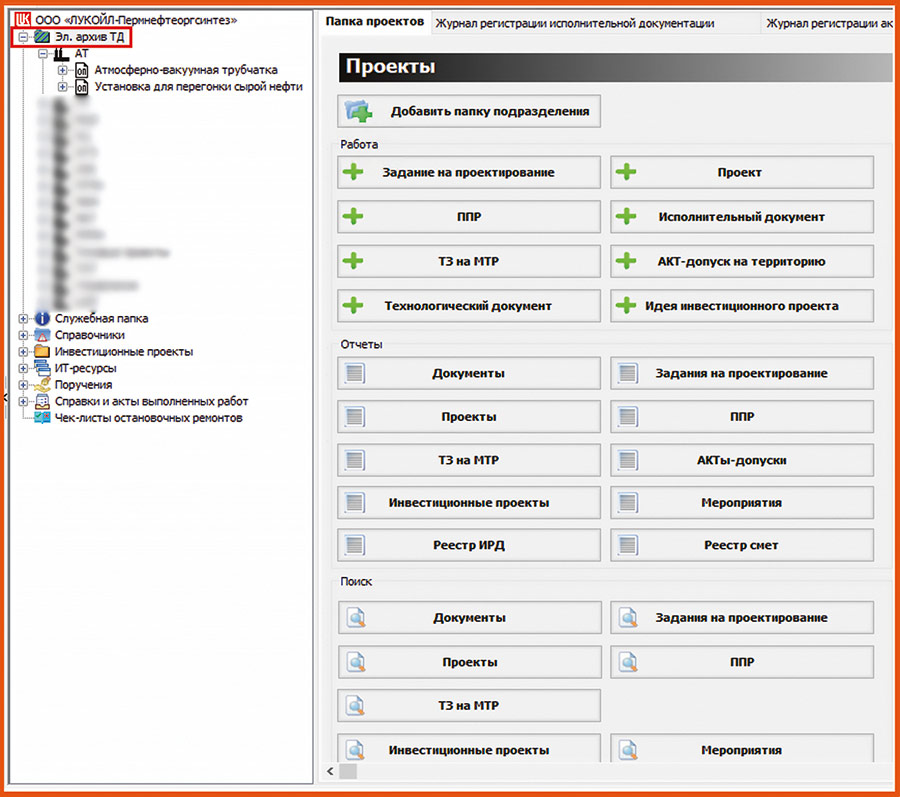The width and height of the screenshot is (900, 797).
Task: Select the АТ tree item
Action: point(81,53)
